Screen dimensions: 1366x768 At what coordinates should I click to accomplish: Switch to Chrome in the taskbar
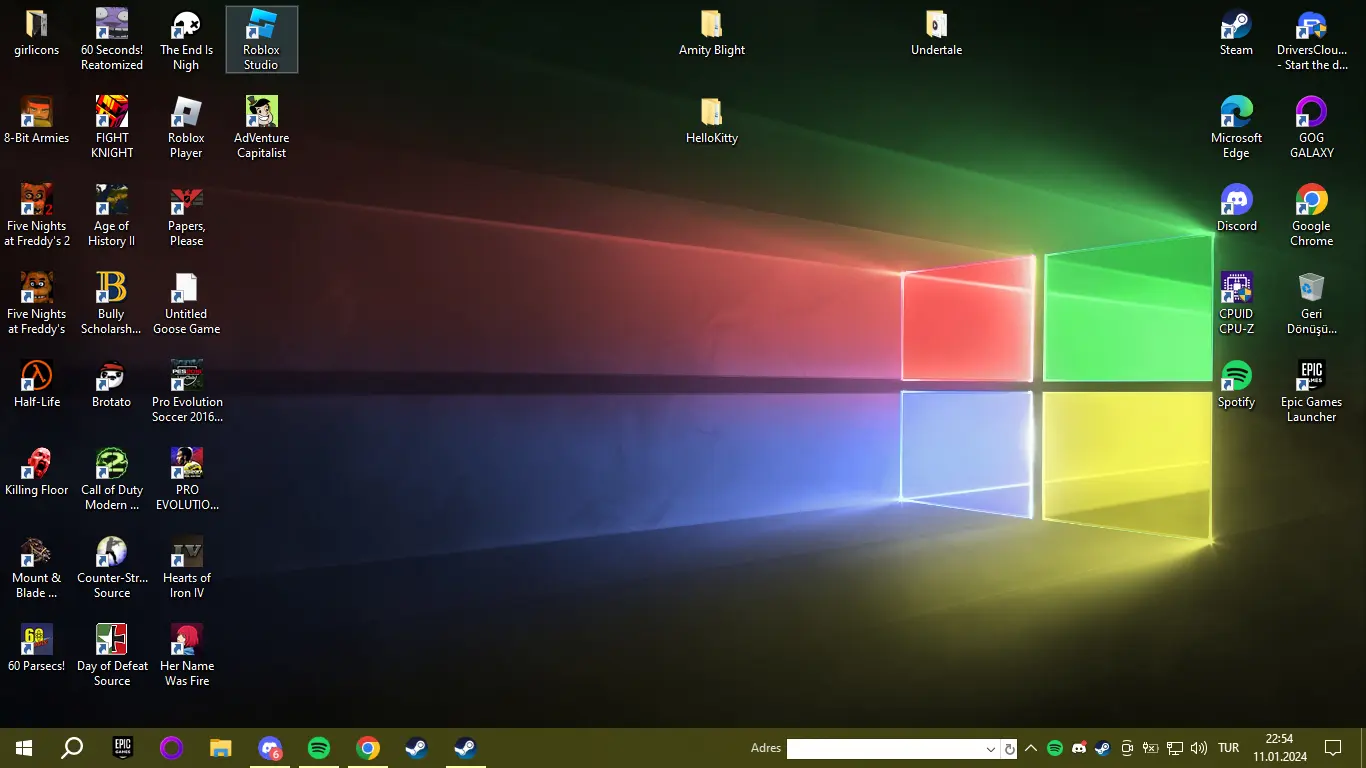coord(368,748)
